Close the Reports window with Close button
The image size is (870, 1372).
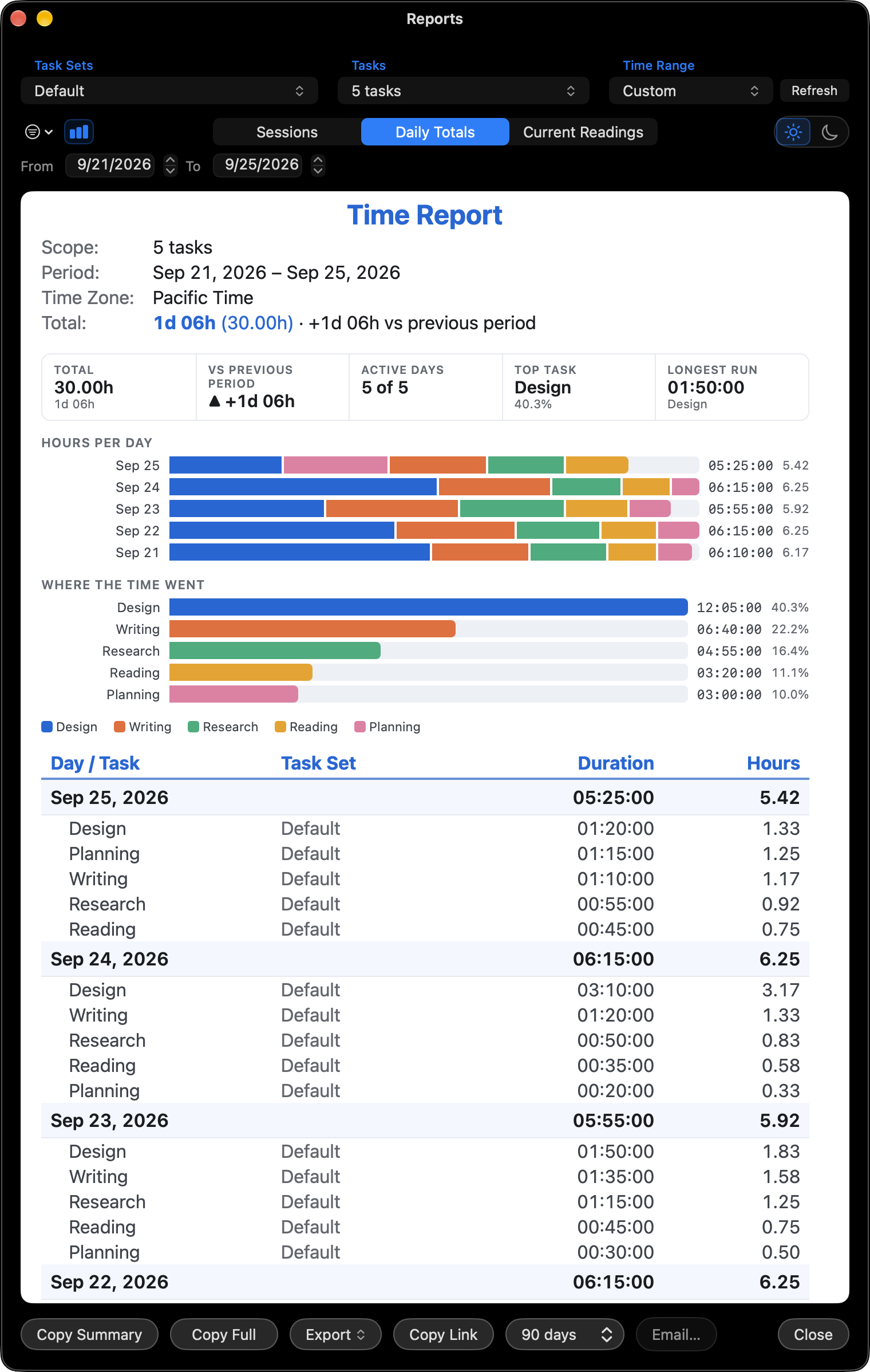pos(813,1335)
